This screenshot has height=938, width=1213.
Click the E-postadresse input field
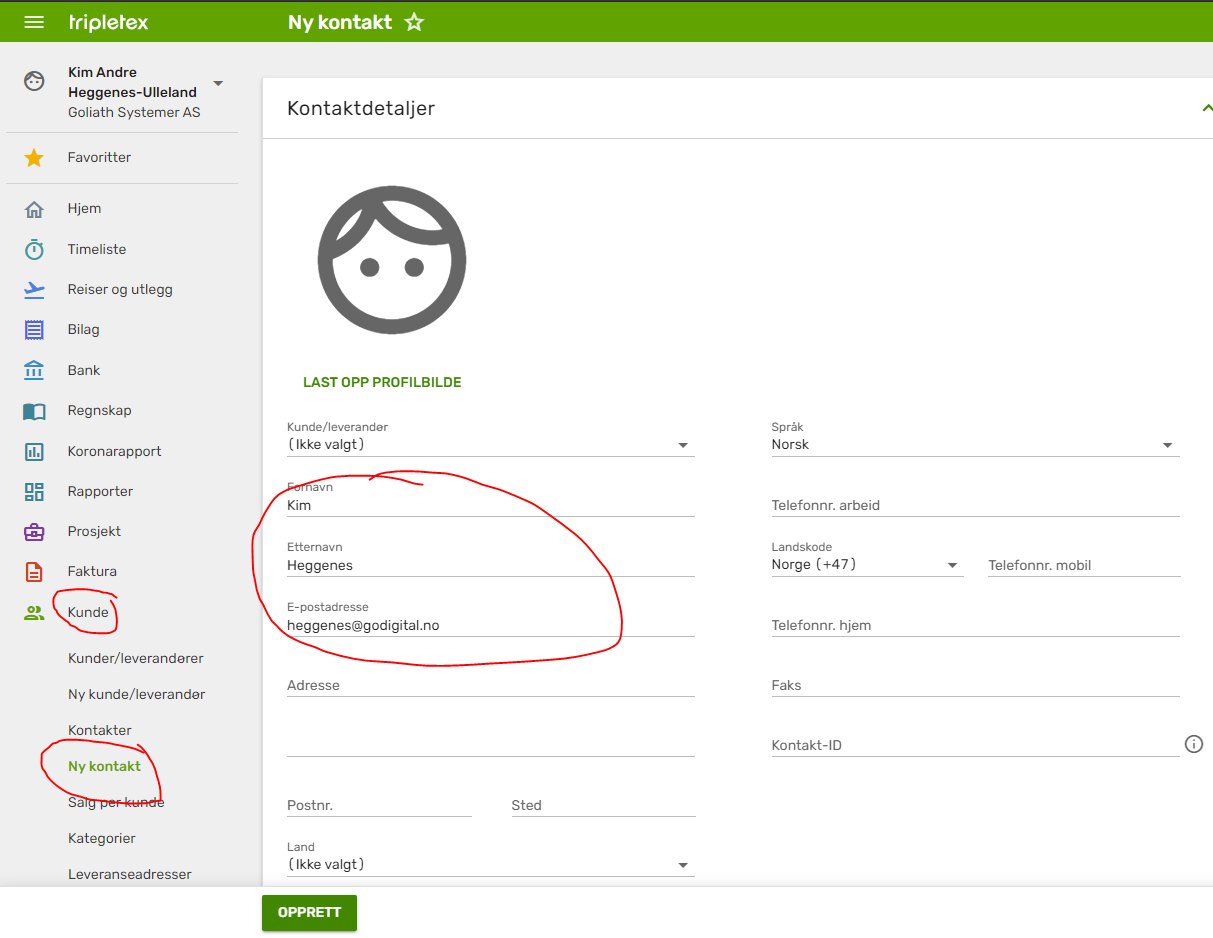pos(490,626)
